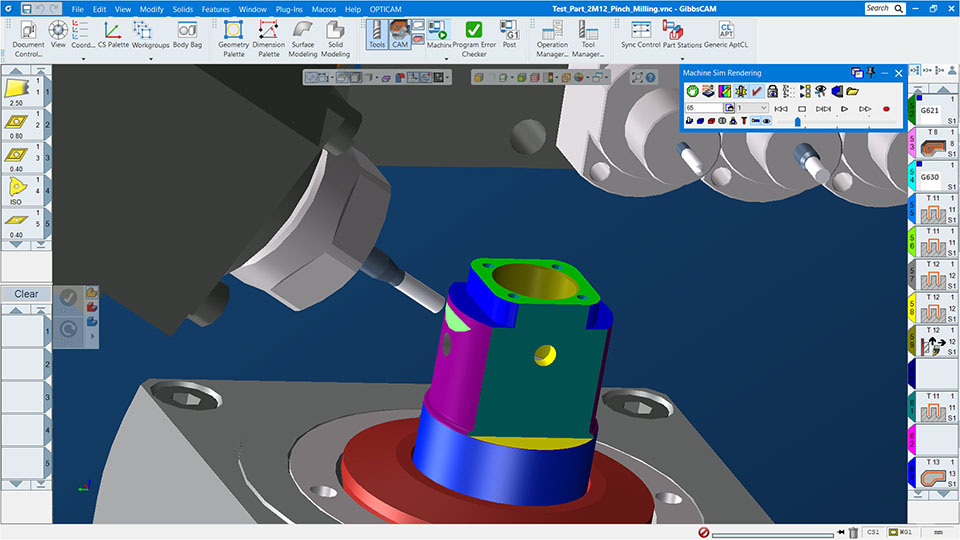960x540 pixels.
Task: Open the Solids menu
Action: coord(182,9)
